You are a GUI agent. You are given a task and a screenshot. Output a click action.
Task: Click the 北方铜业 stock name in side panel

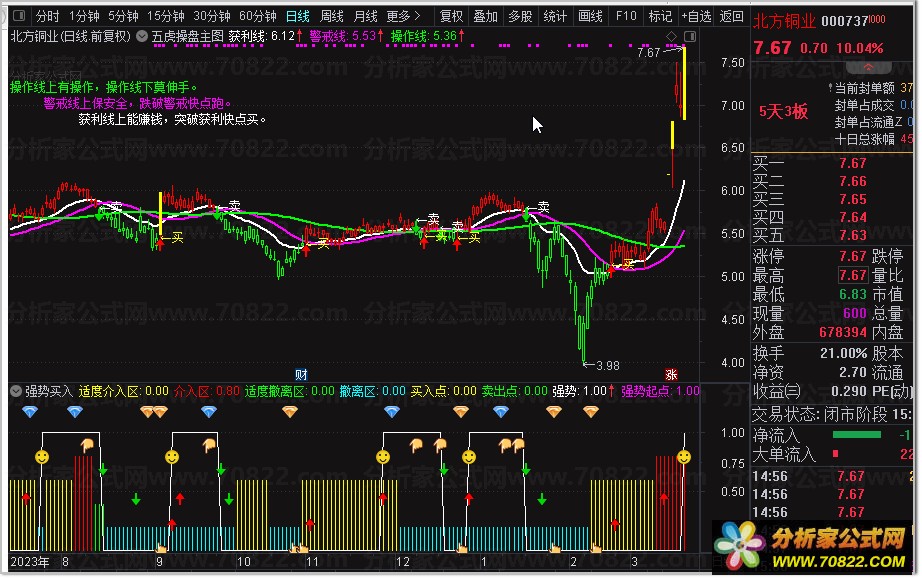784,22
